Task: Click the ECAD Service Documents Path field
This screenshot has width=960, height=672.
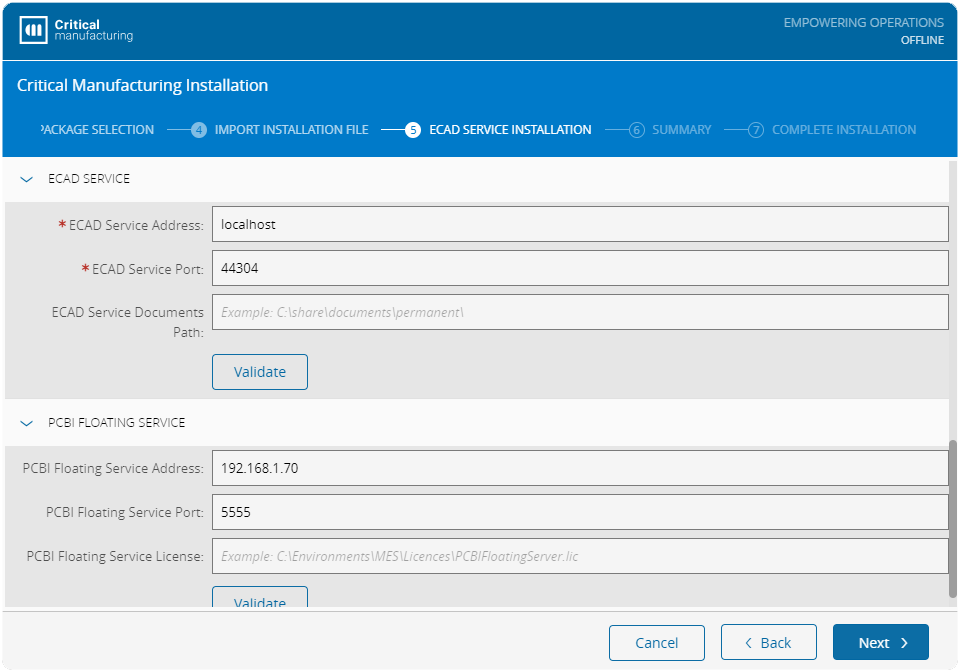Action: pos(580,312)
